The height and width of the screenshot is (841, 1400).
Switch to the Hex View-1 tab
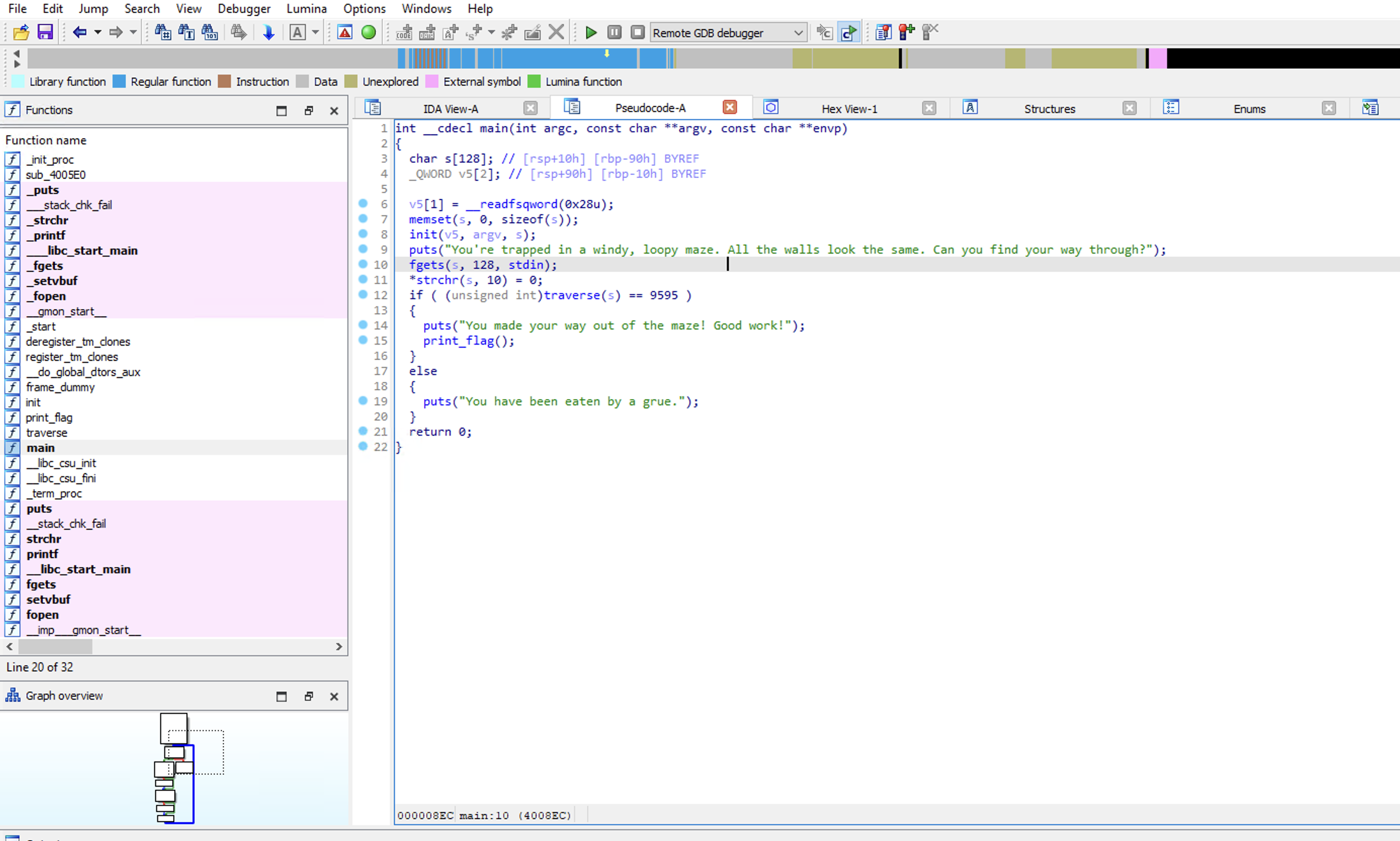click(x=849, y=109)
